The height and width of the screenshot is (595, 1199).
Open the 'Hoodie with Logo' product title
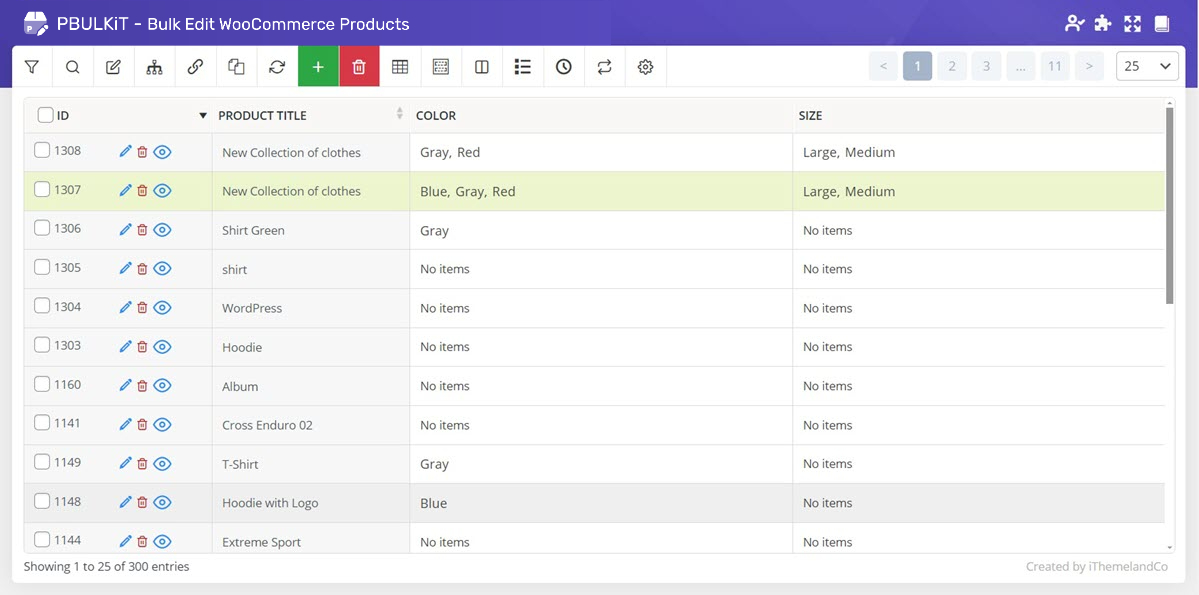pos(270,503)
